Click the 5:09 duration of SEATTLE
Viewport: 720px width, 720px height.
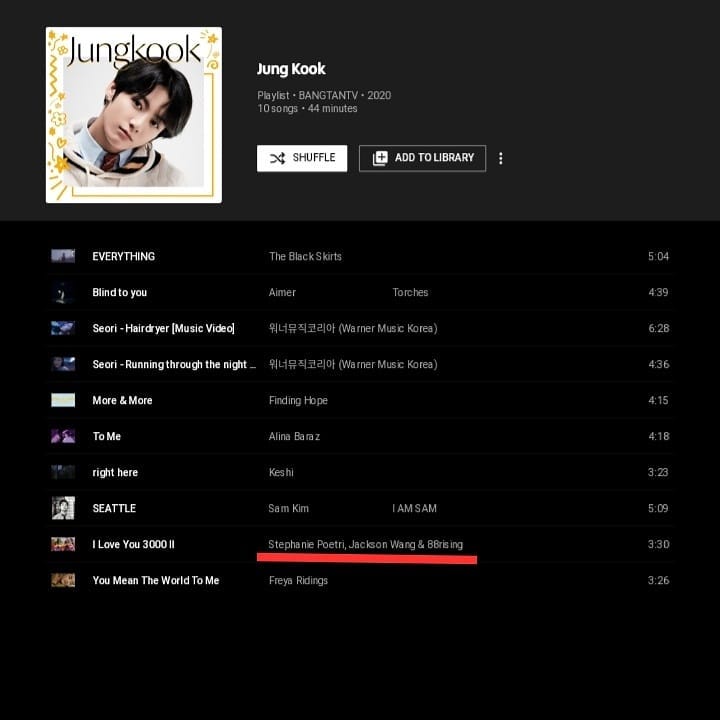click(x=658, y=508)
